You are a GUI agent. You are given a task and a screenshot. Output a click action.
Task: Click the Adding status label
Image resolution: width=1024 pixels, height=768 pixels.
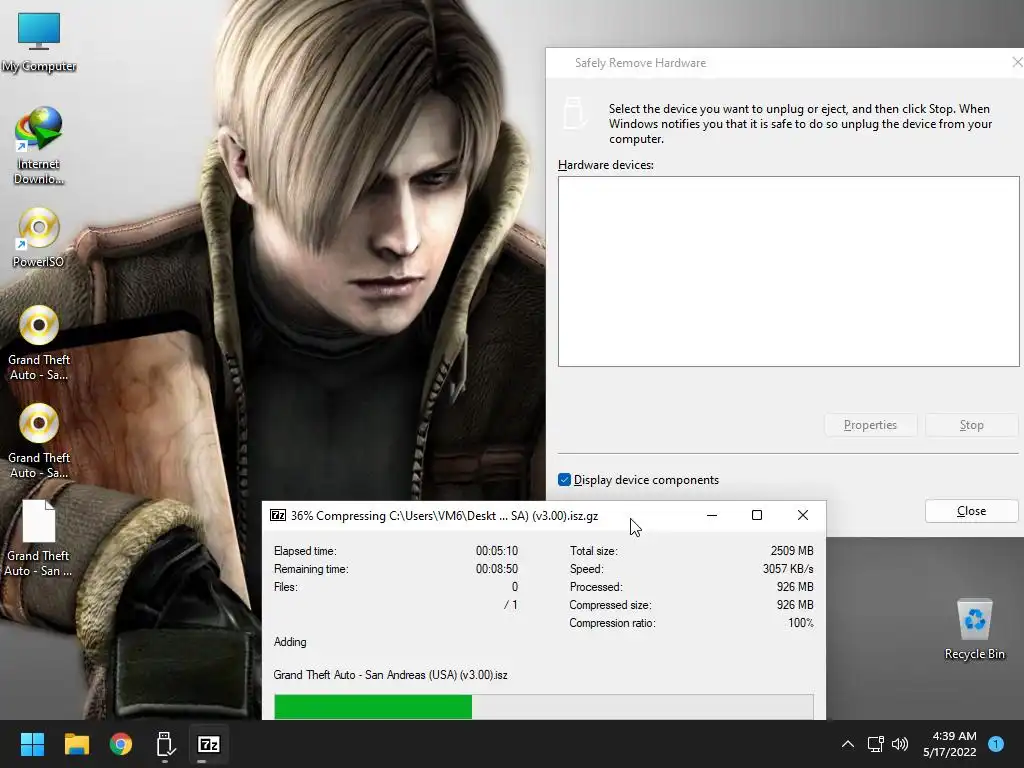point(290,642)
